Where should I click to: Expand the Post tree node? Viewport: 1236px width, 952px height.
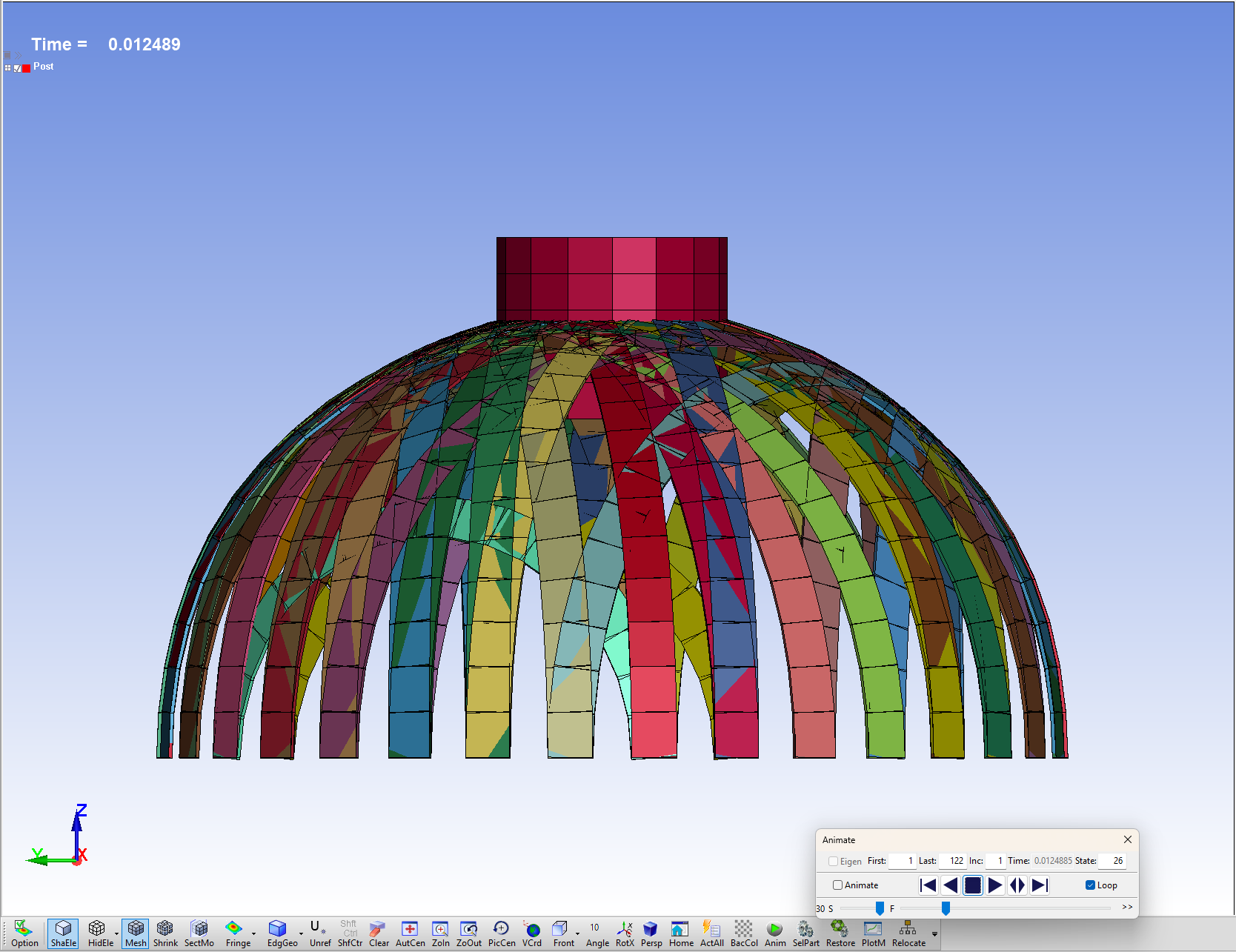(8, 68)
